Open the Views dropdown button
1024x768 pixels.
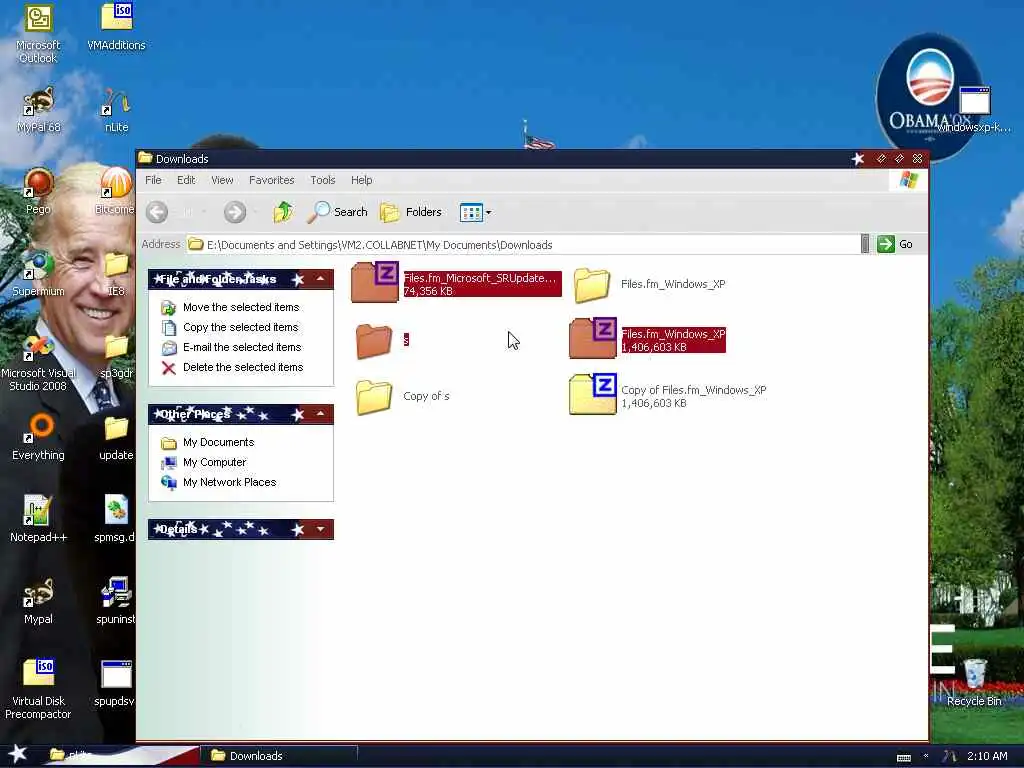click(x=475, y=212)
